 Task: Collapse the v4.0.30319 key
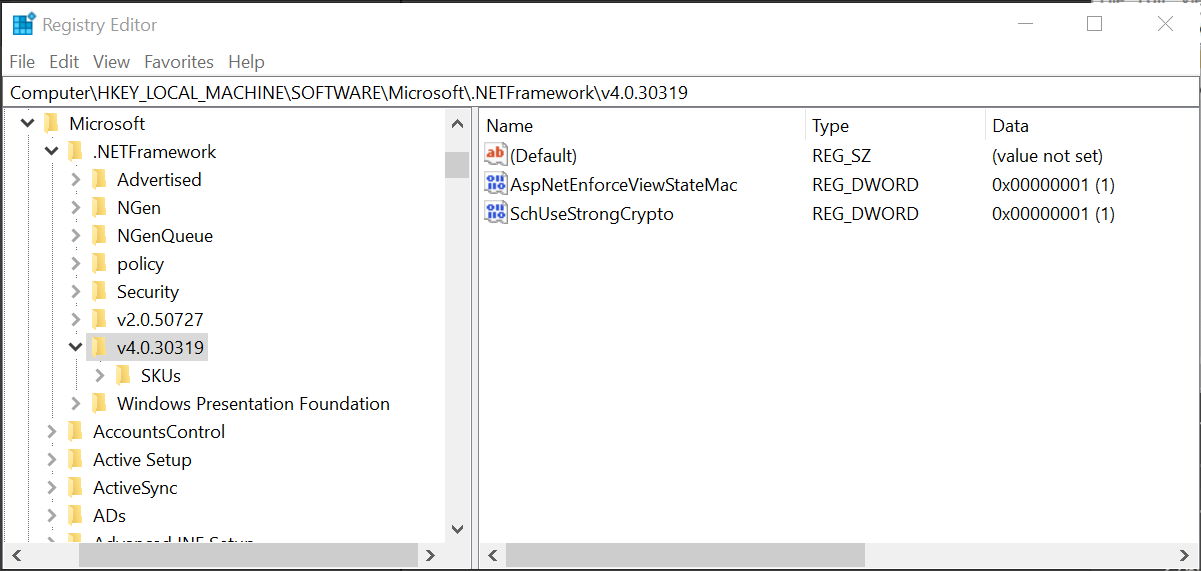(75, 348)
